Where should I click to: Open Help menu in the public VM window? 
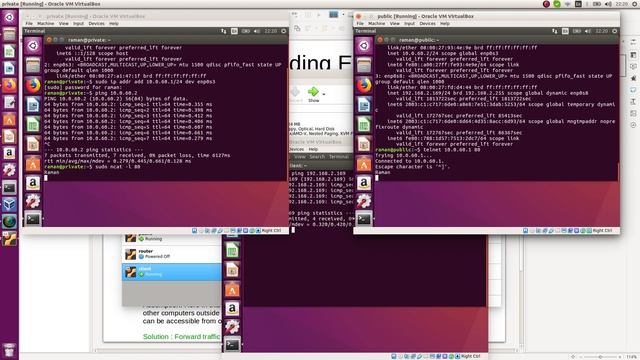[445, 24]
